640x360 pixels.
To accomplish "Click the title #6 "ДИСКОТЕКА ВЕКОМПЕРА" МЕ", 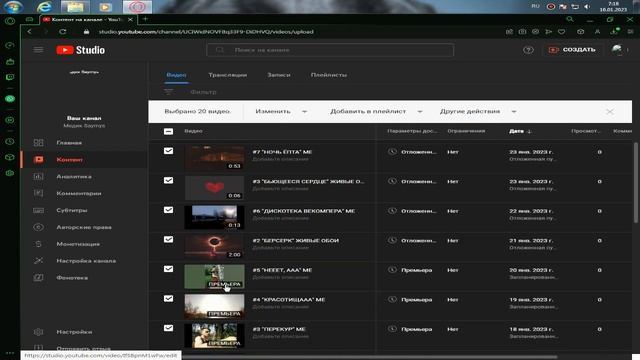I will (304, 211).
